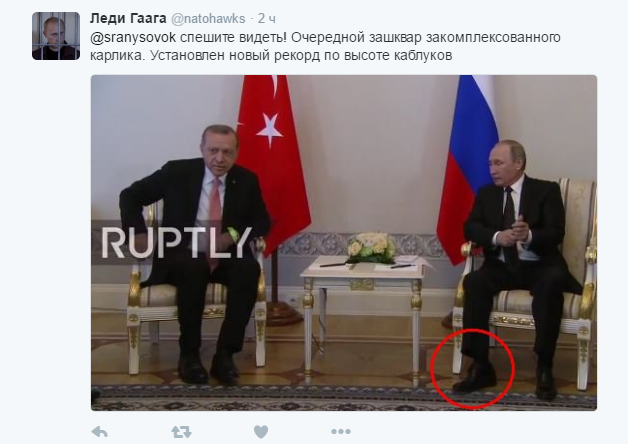Click the red-circled shoe in the photo

(475, 378)
